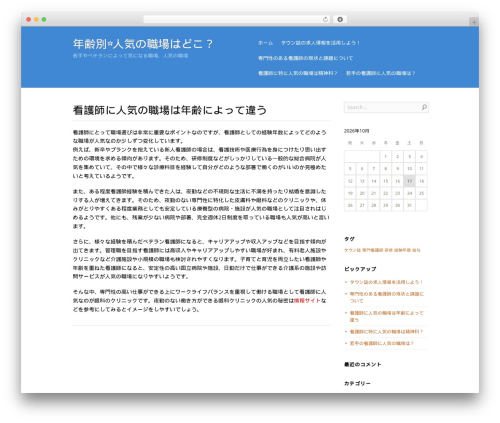This screenshot has height=423, width=500.
Task: Open the 若手の看護師に人気の職場は？ header menu item
Action: tap(380, 73)
